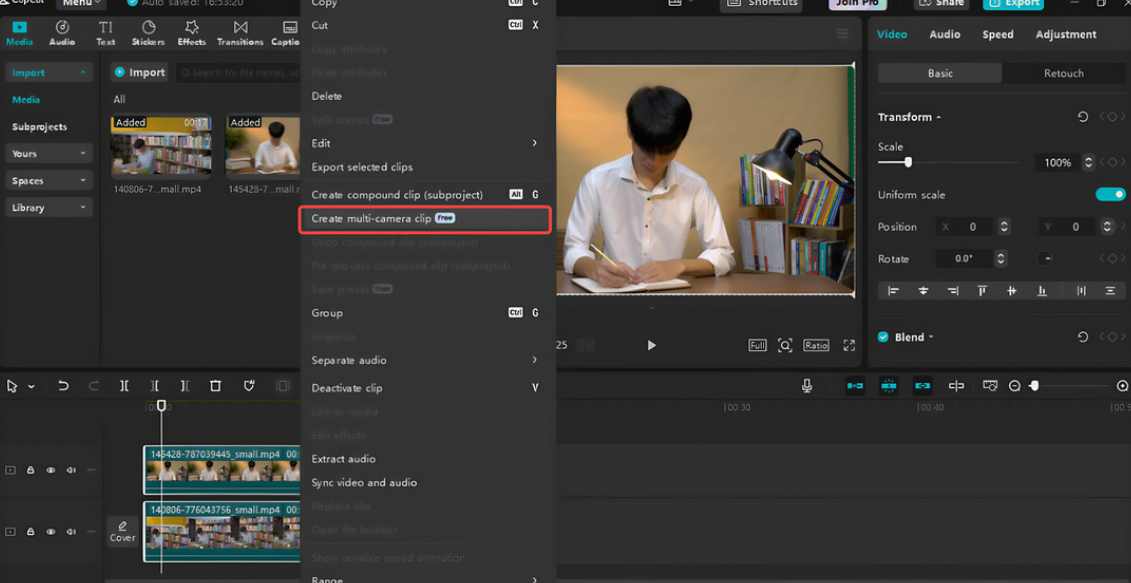Delete left of playhead tool
This screenshot has height=583, width=1131.
tap(154, 386)
